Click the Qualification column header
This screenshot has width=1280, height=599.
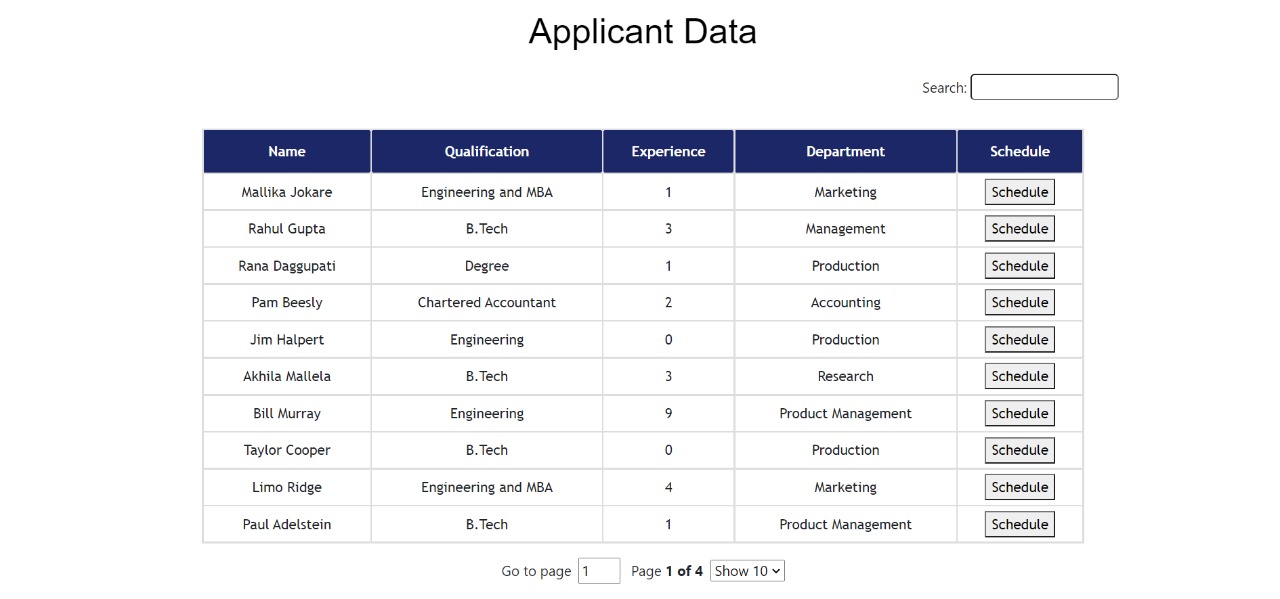(487, 151)
